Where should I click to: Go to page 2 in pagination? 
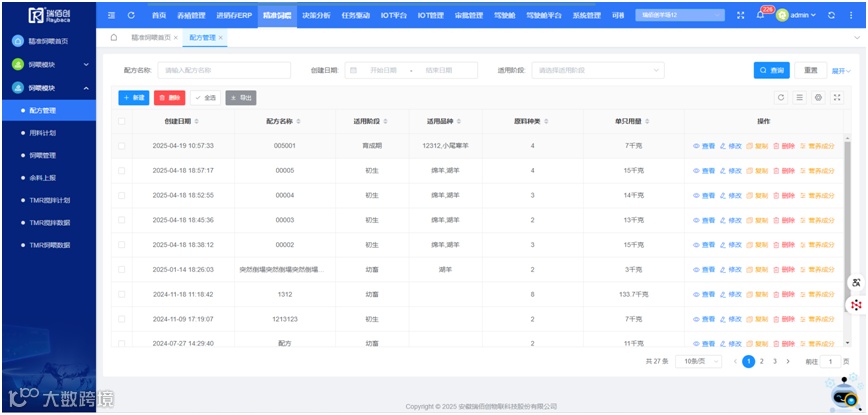762,361
